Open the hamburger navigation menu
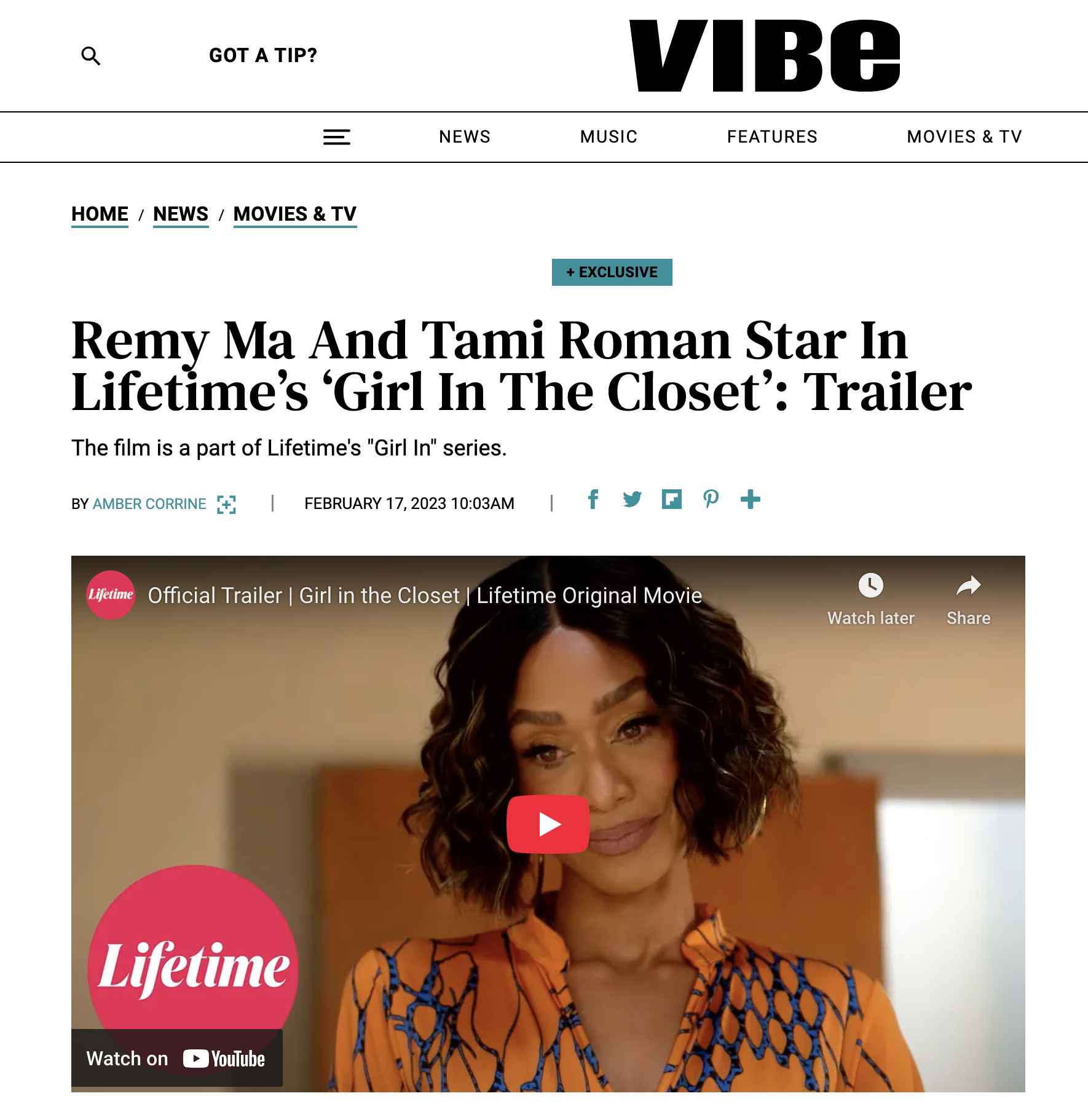 click(337, 137)
